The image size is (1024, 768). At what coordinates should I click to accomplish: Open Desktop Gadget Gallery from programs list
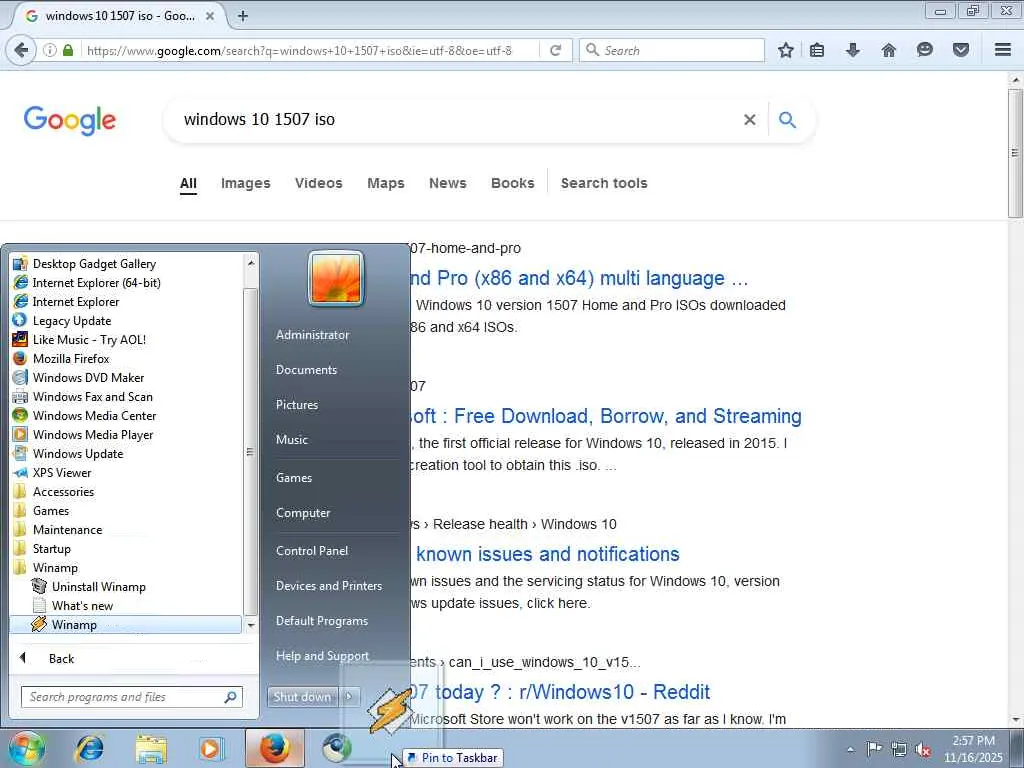coord(94,264)
